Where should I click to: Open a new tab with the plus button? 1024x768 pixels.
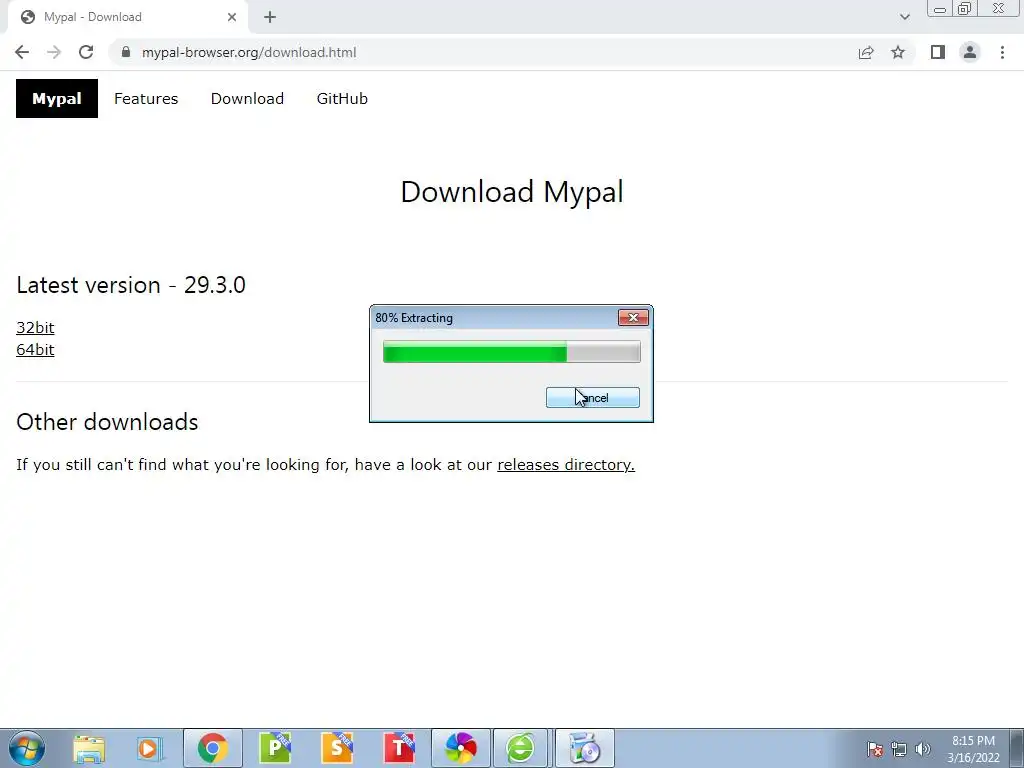(270, 17)
